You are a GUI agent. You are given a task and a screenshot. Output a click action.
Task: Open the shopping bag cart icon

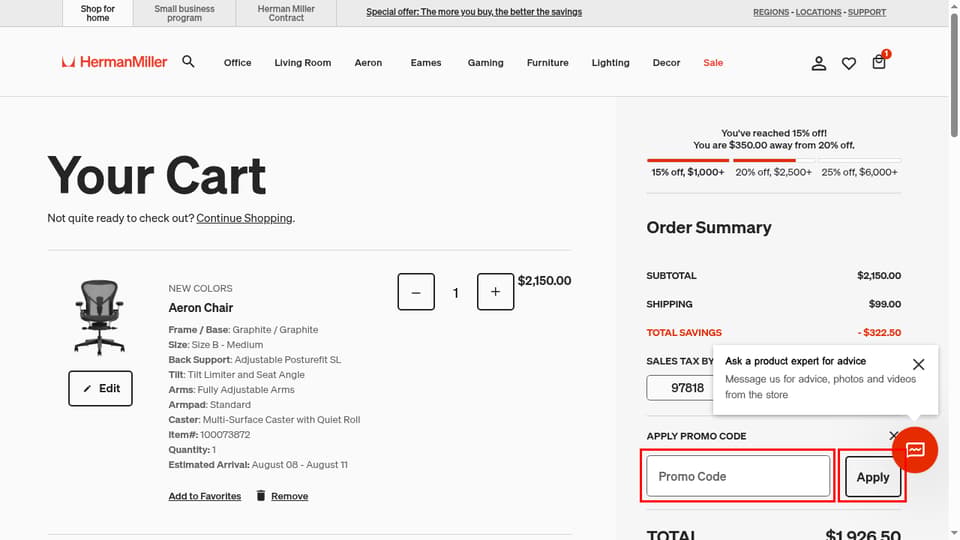tap(879, 62)
